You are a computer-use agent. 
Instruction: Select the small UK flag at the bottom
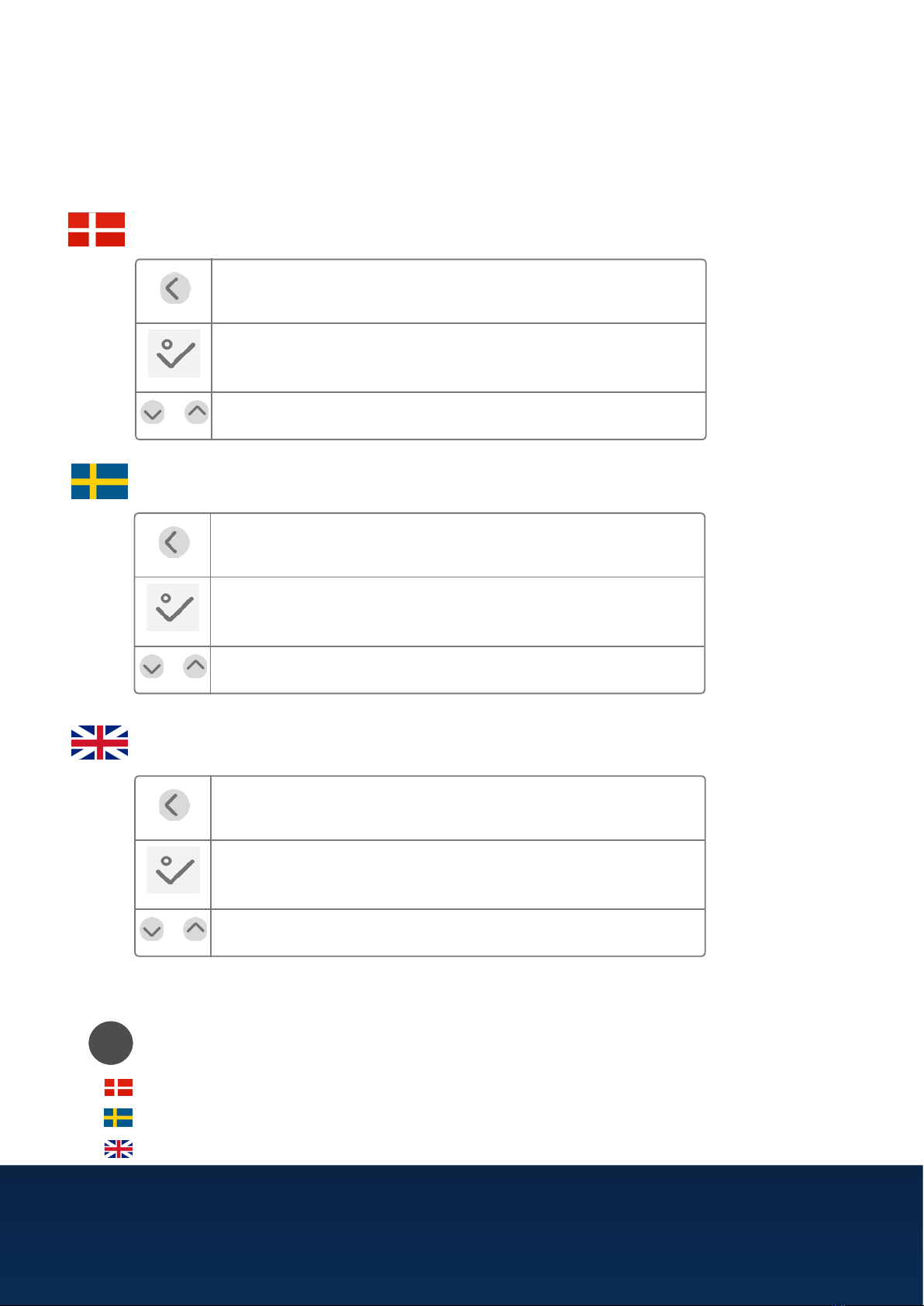tap(119, 1149)
